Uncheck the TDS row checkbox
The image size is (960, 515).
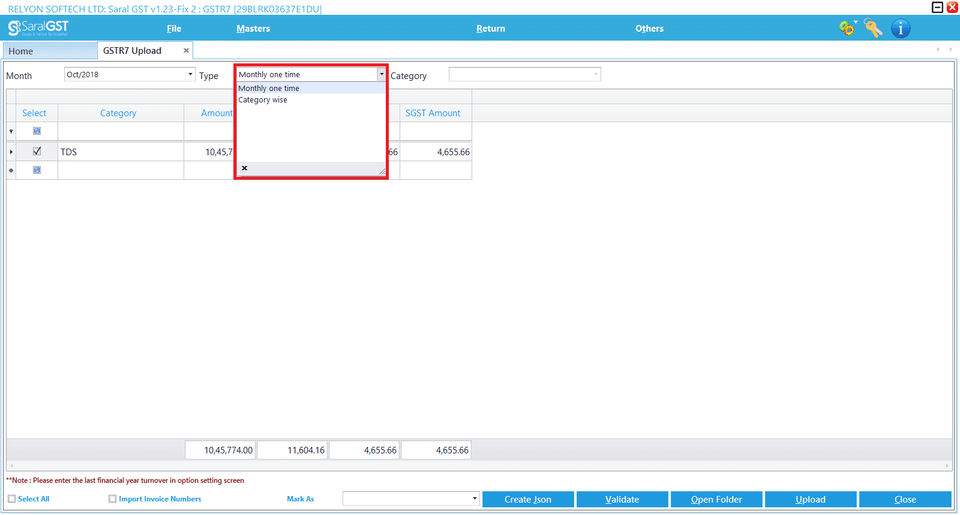click(x=37, y=151)
